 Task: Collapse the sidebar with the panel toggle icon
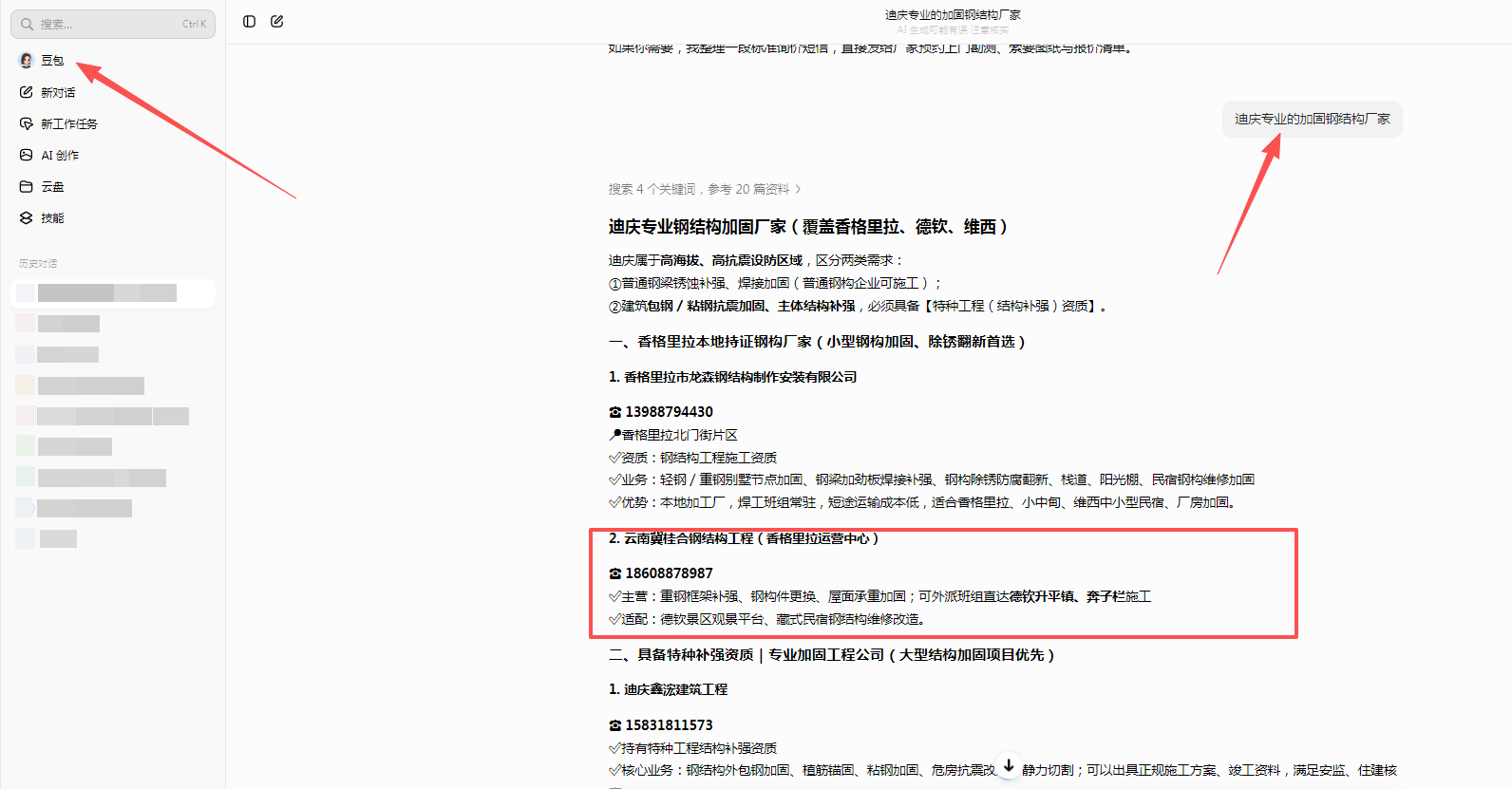pyautogui.click(x=250, y=22)
